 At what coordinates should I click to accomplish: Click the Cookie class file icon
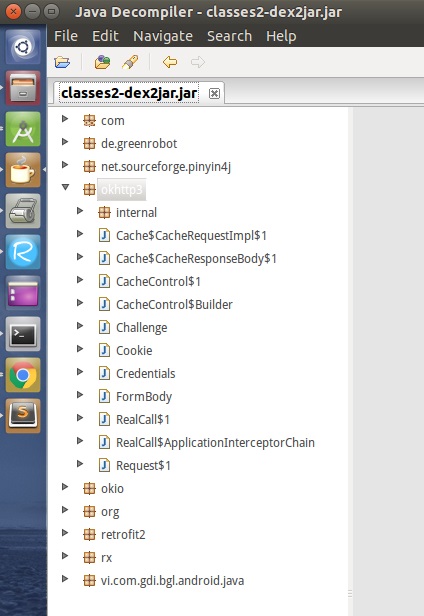pos(104,350)
